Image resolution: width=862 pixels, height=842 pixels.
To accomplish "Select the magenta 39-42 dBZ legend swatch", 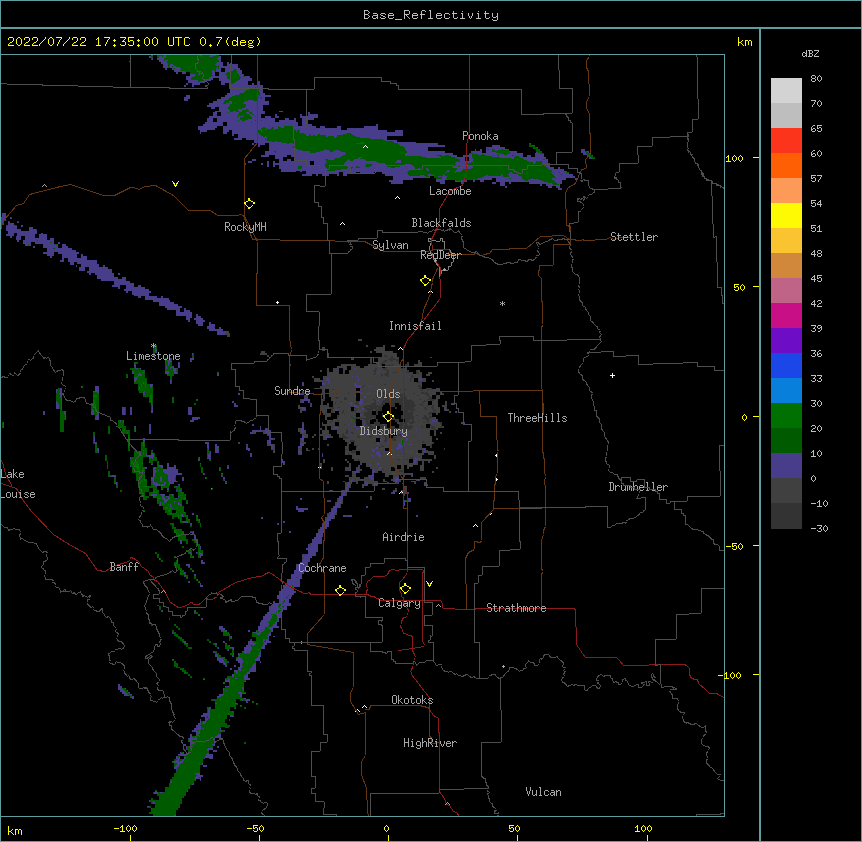I will tap(786, 315).
